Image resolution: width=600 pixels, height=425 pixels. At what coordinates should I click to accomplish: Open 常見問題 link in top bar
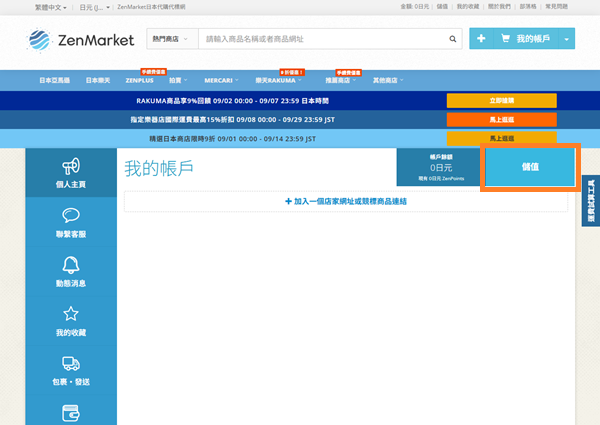[x=556, y=7]
